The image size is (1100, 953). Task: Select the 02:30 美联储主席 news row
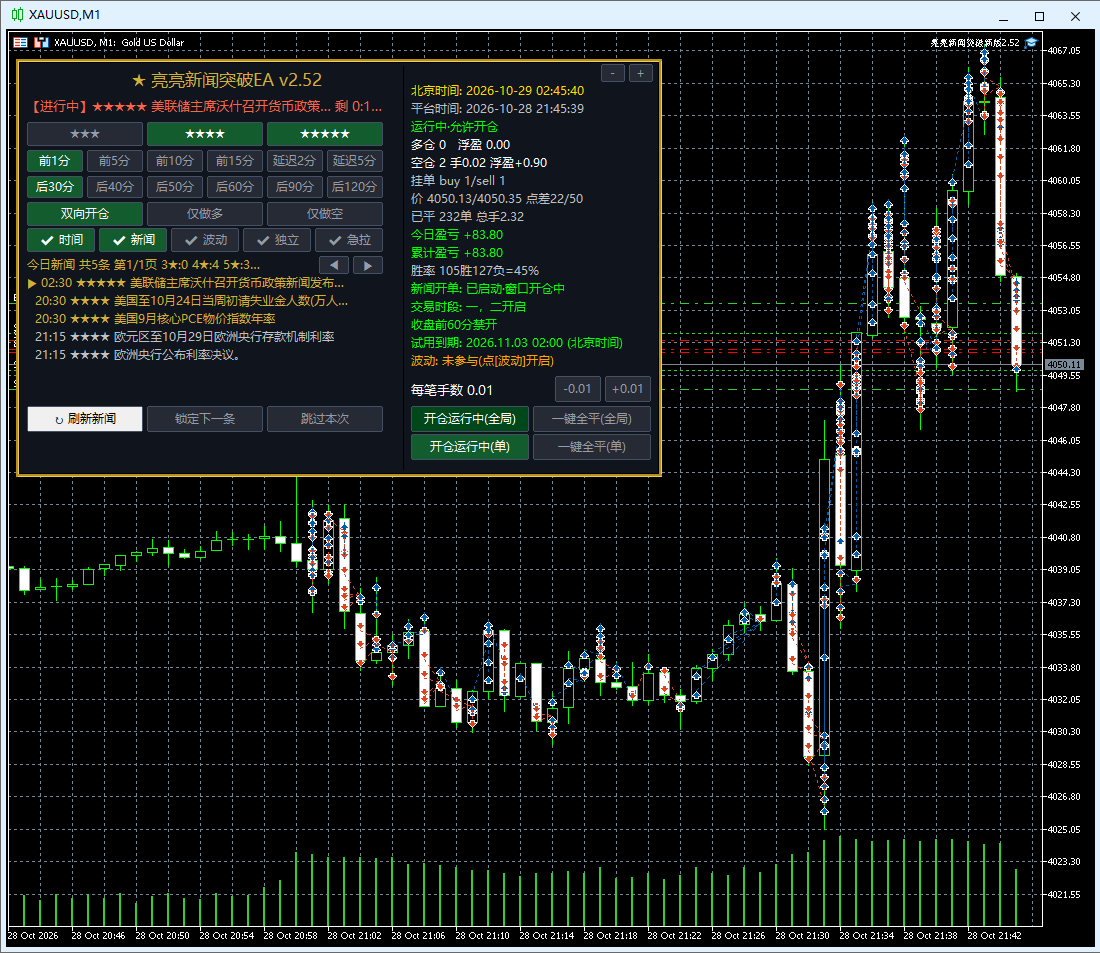[187, 284]
